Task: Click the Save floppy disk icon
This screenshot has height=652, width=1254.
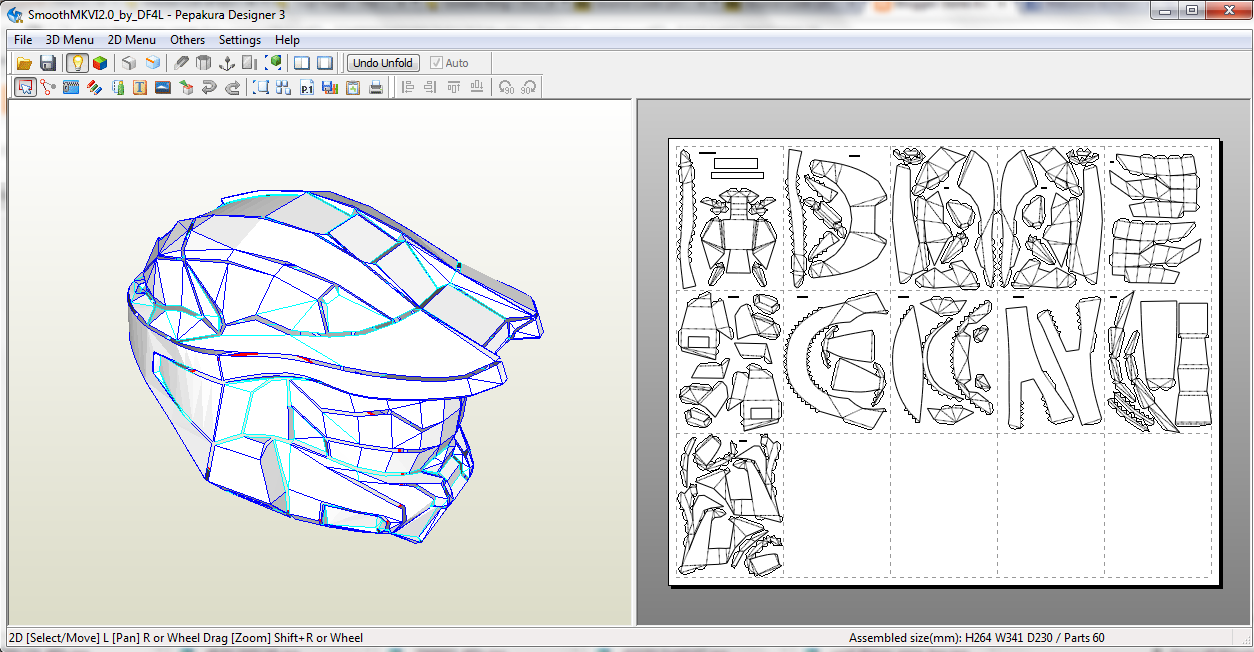Action: 48,63
